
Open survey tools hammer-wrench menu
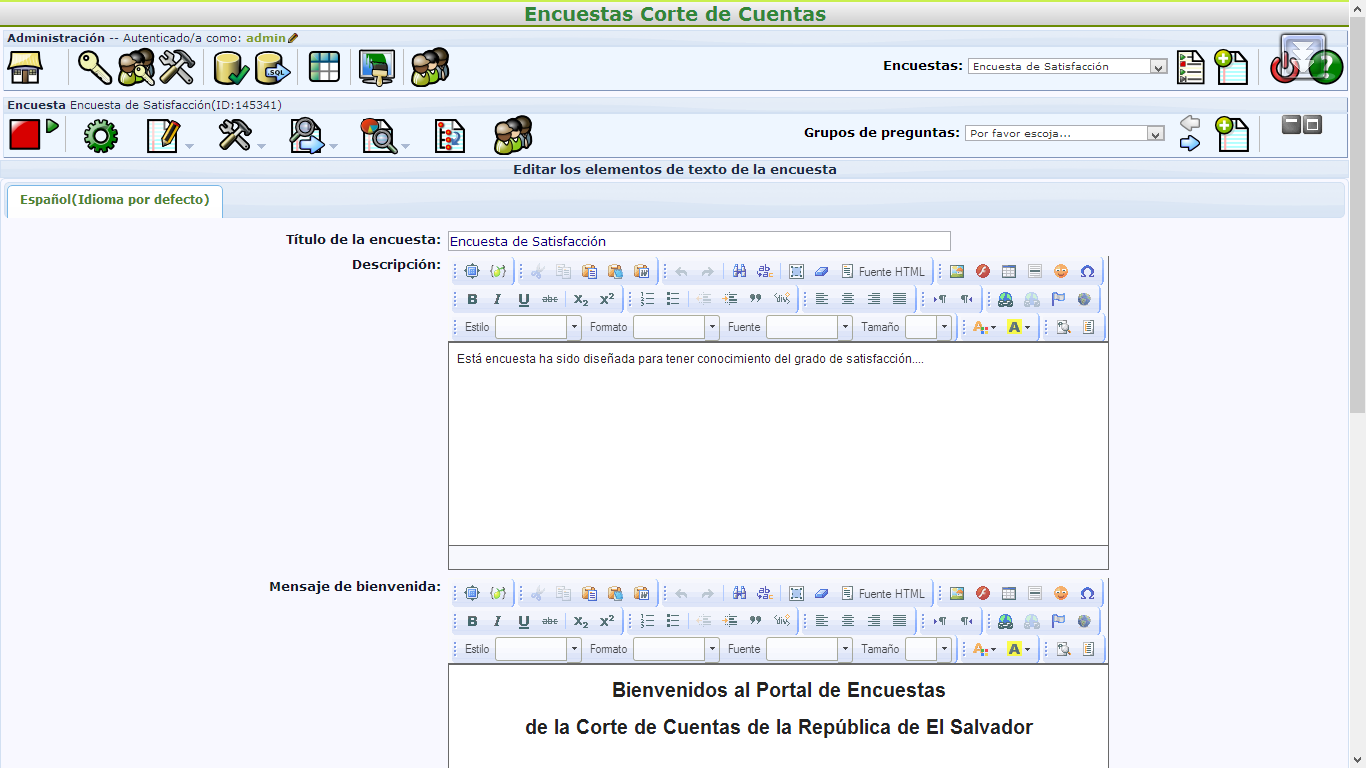pos(234,135)
